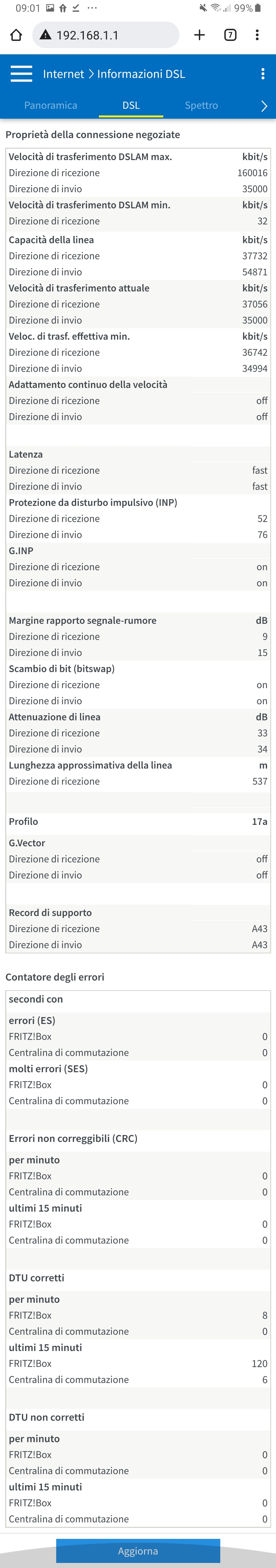Tap the silent mode icon in status bar

[x=203, y=8]
